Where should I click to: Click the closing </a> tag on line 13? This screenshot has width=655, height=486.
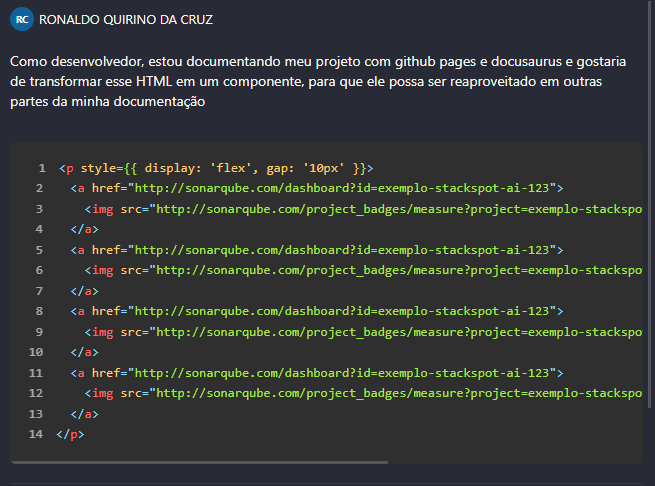84,414
